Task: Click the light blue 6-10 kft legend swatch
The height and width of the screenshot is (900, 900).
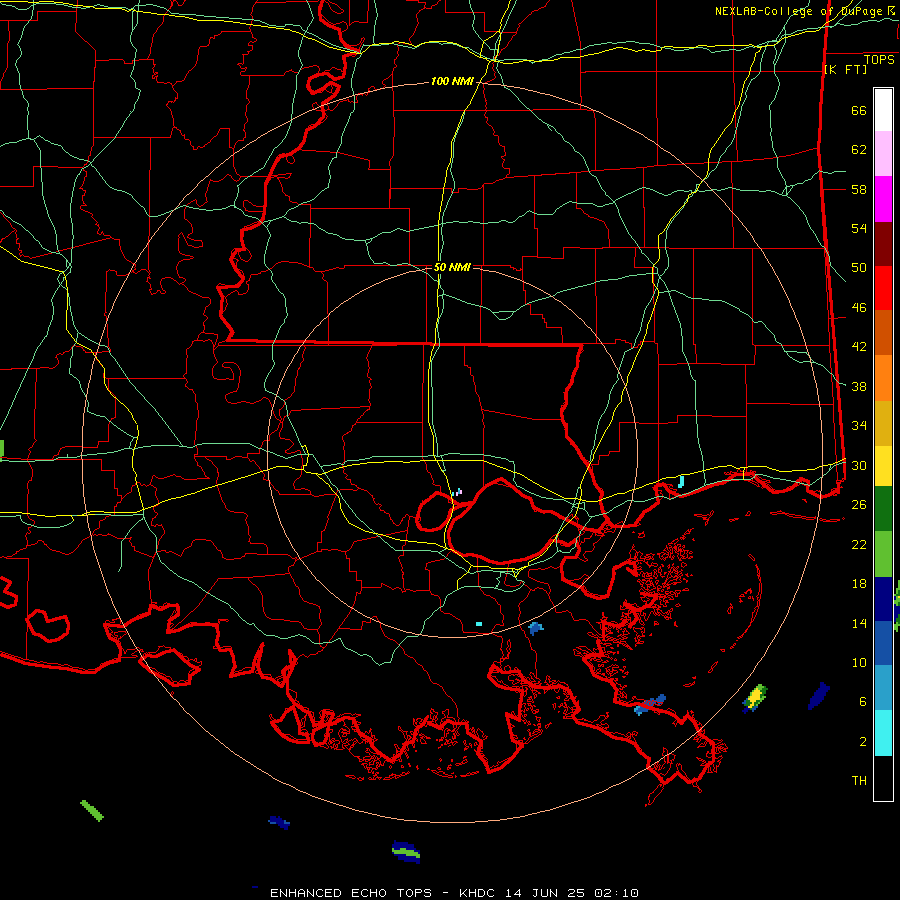Action: (883, 687)
